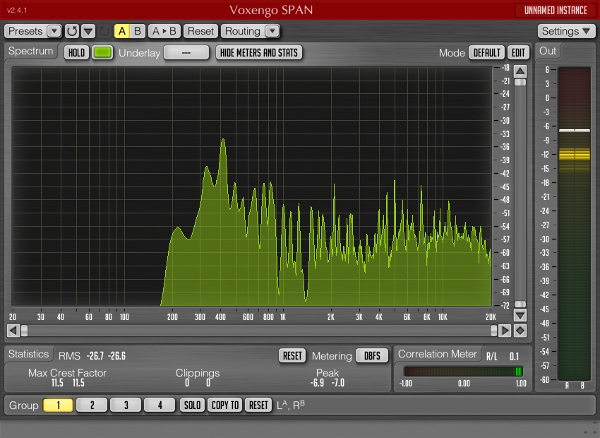Click the diamond zoom reset icon

click(x=520, y=331)
